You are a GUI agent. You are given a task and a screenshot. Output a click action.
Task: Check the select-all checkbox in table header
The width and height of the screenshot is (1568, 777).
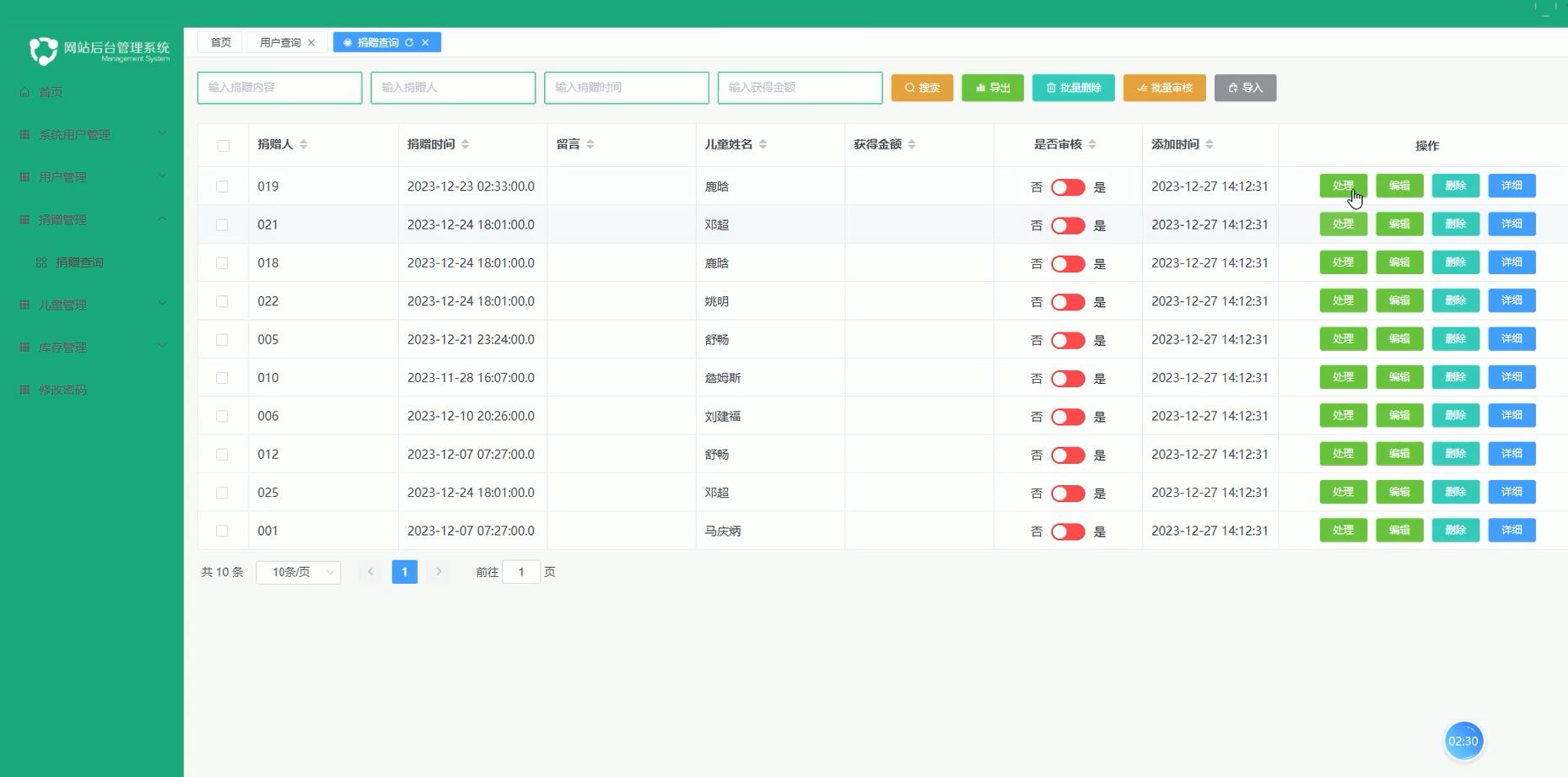point(223,145)
